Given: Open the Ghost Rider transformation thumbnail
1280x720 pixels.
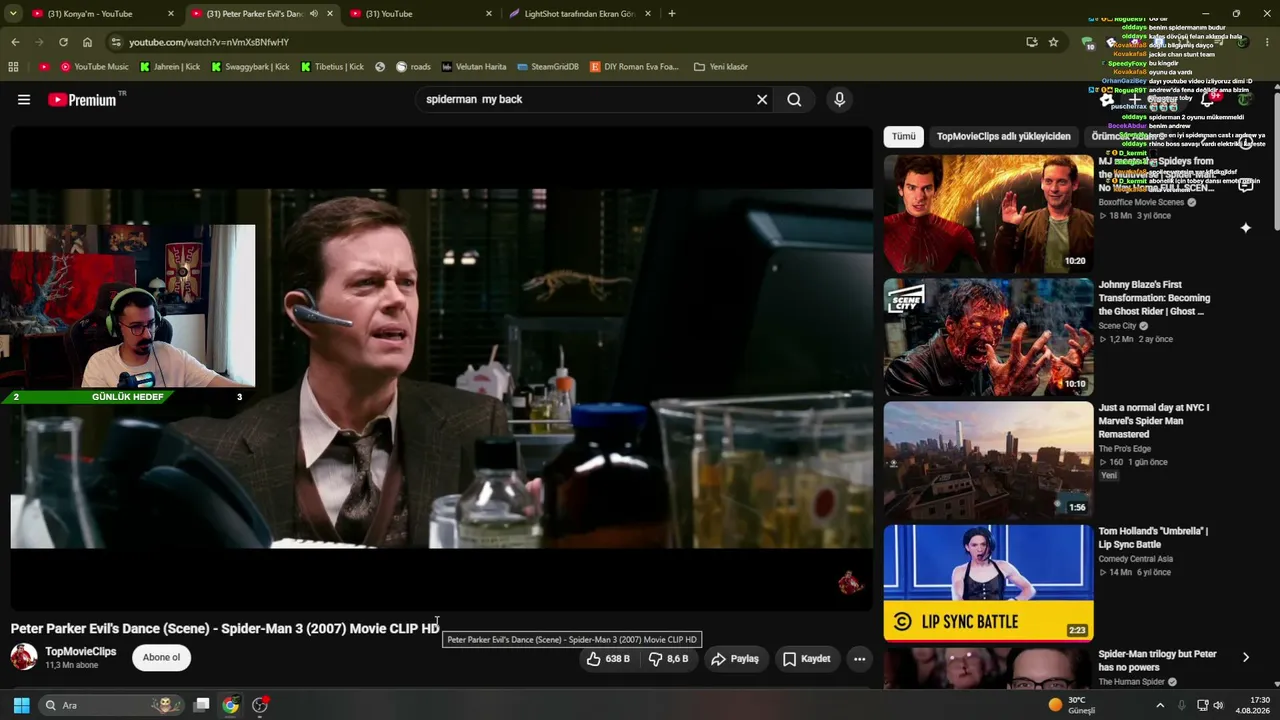Looking at the screenshot, I should pyautogui.click(x=988, y=337).
